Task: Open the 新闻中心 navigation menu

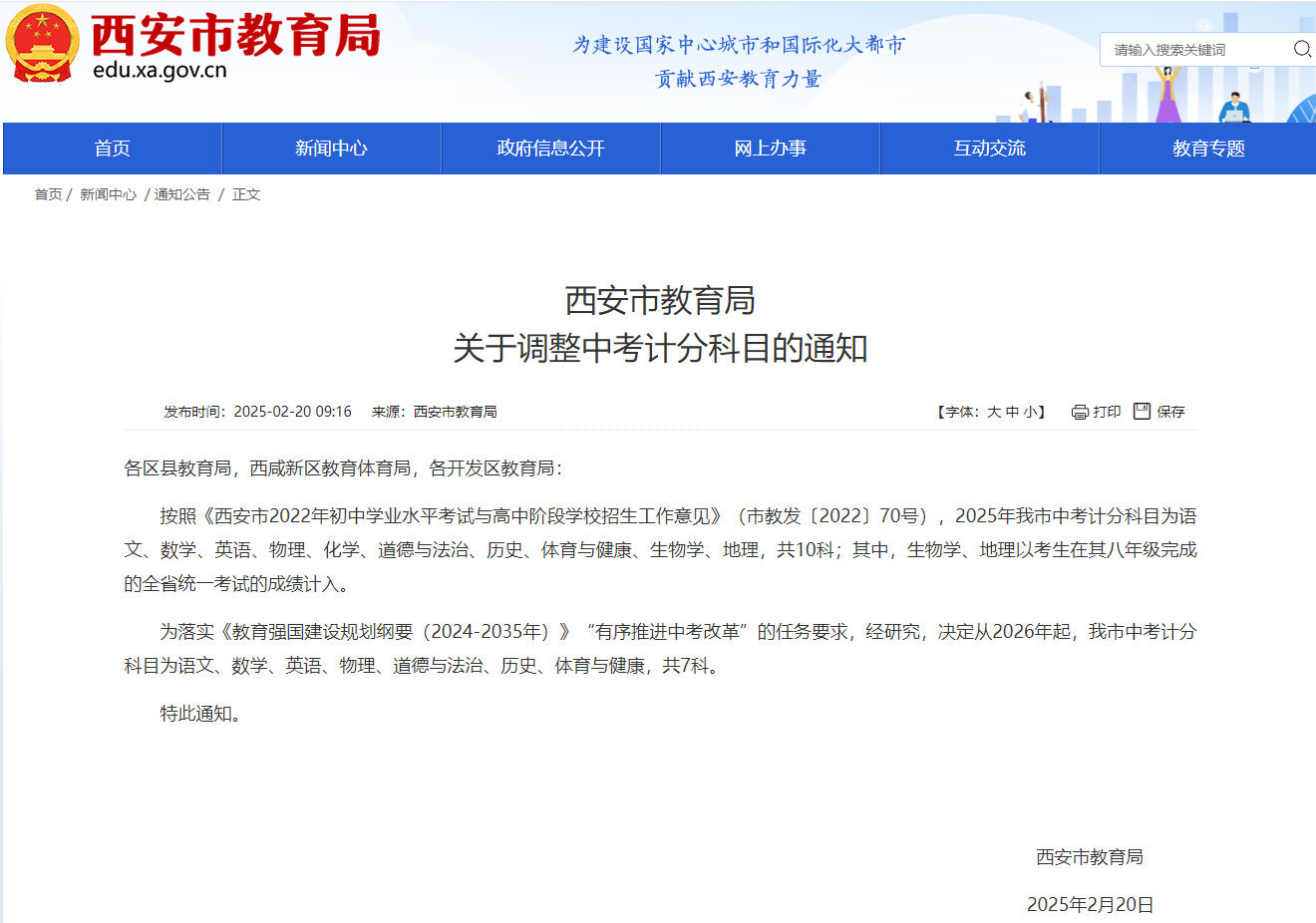Action: tap(331, 149)
